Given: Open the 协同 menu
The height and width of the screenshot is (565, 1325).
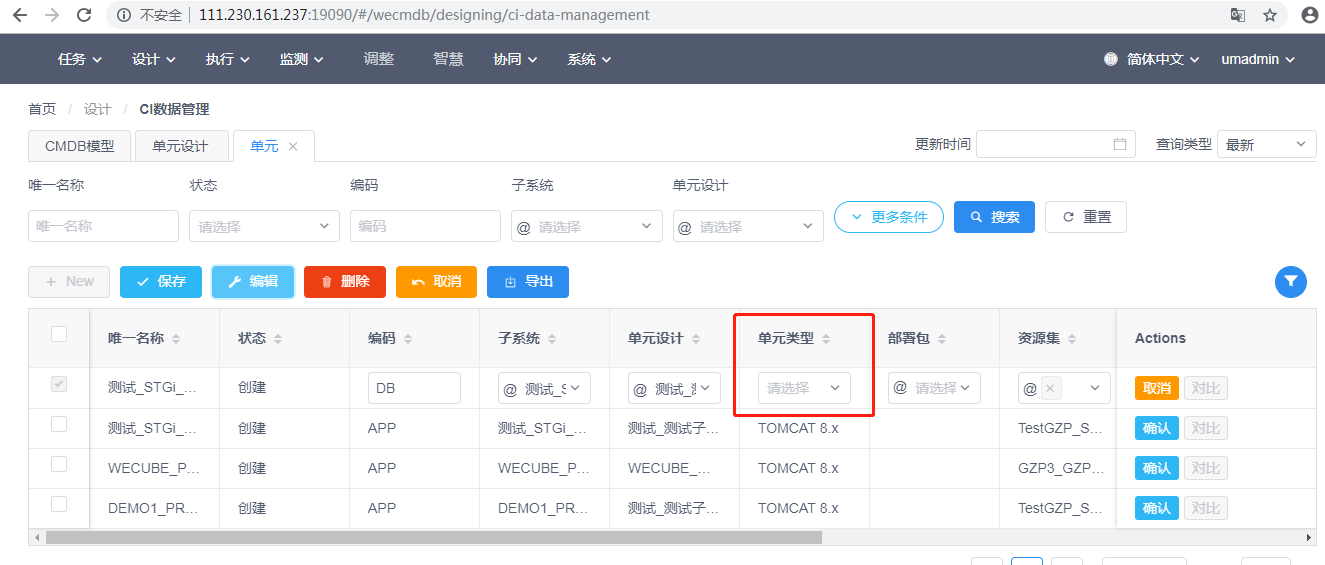Looking at the screenshot, I should 515,59.
